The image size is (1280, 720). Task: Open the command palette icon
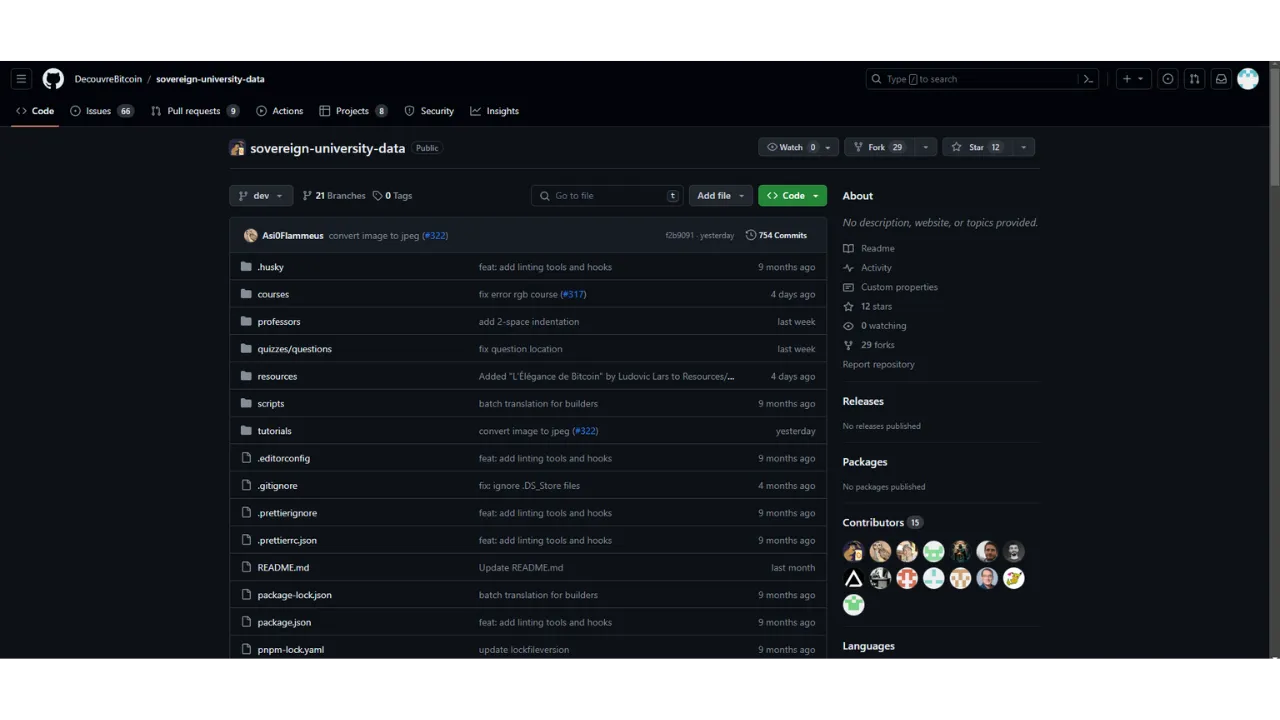[x=1088, y=79]
